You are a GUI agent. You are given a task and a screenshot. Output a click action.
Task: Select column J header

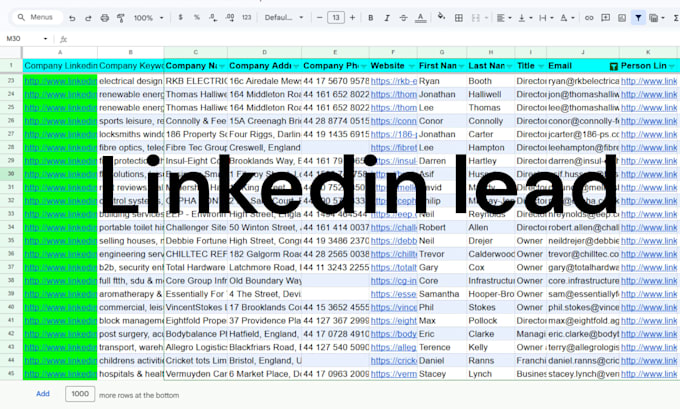tap(583, 52)
